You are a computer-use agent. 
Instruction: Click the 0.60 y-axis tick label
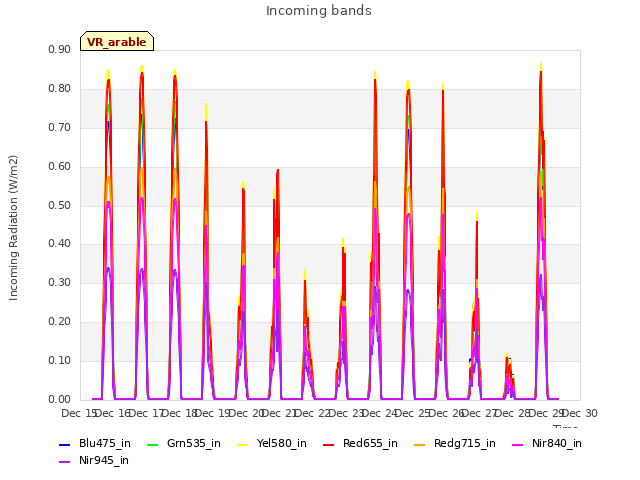pos(59,167)
